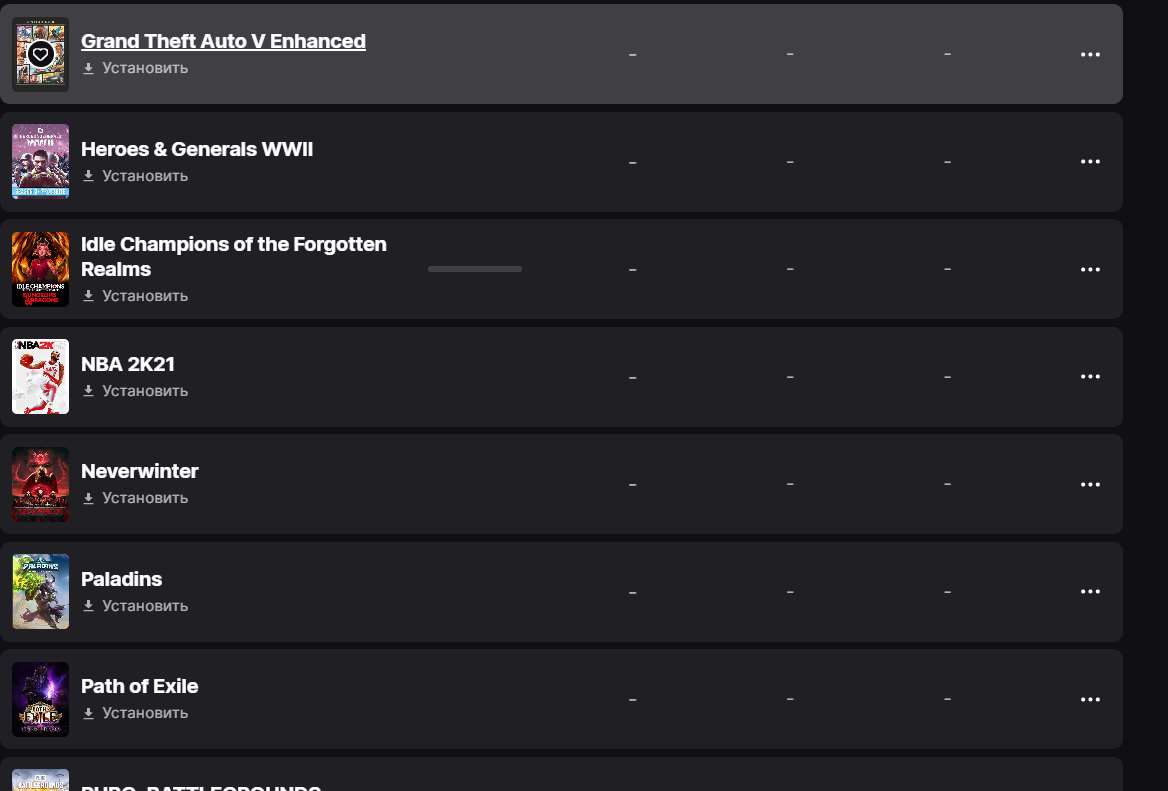Expand options menu for Neverwinter row

1090,485
